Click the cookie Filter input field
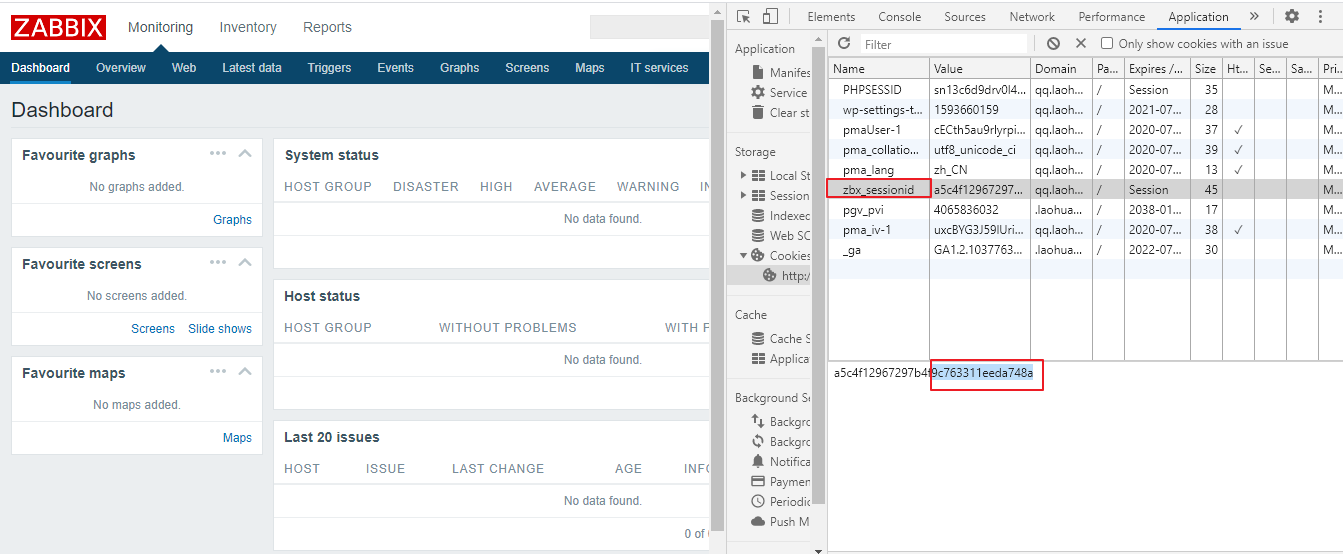 [x=943, y=44]
